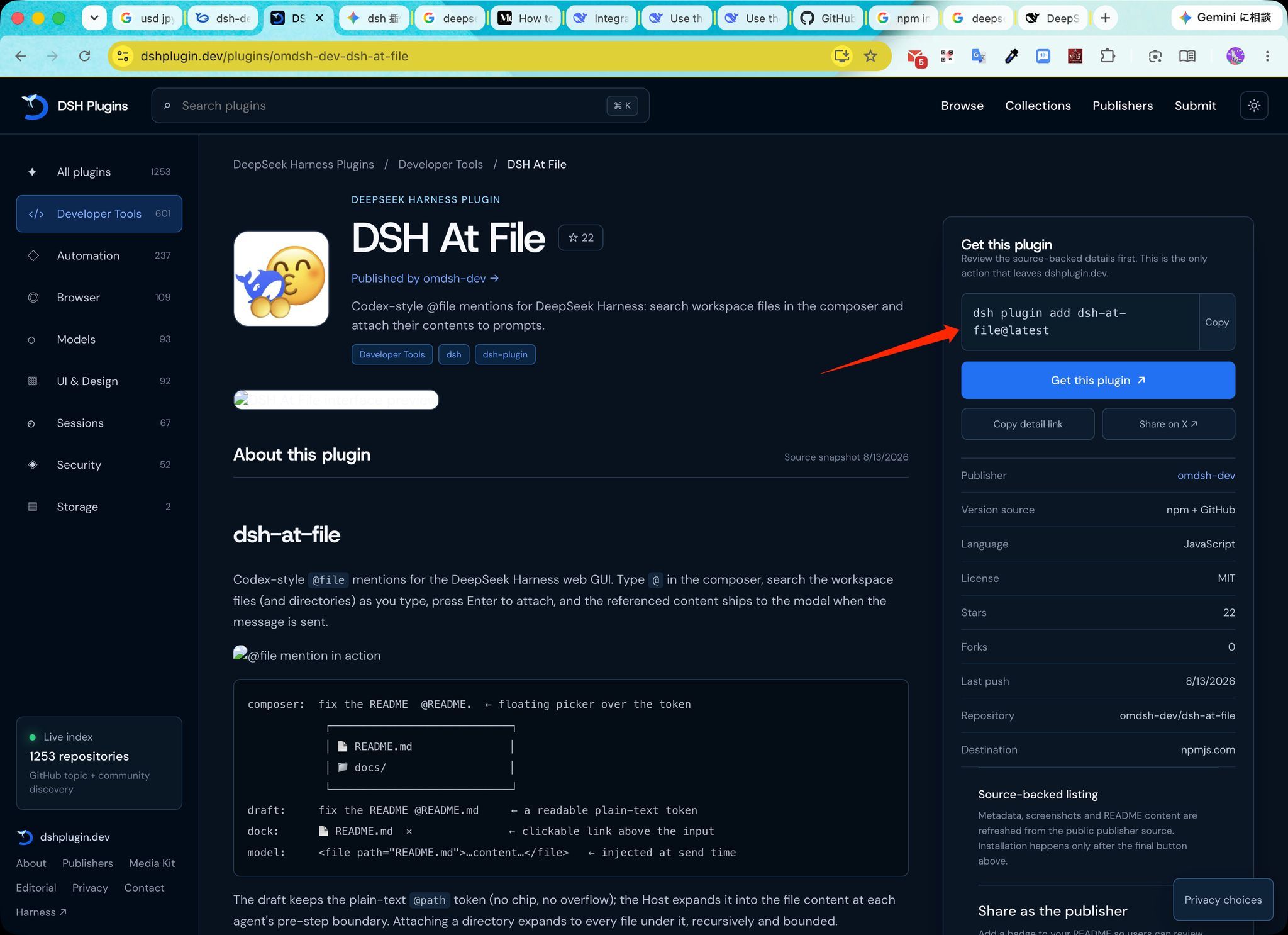The height and width of the screenshot is (935, 1288).
Task: Select Automation category in sidebar
Action: (99, 255)
